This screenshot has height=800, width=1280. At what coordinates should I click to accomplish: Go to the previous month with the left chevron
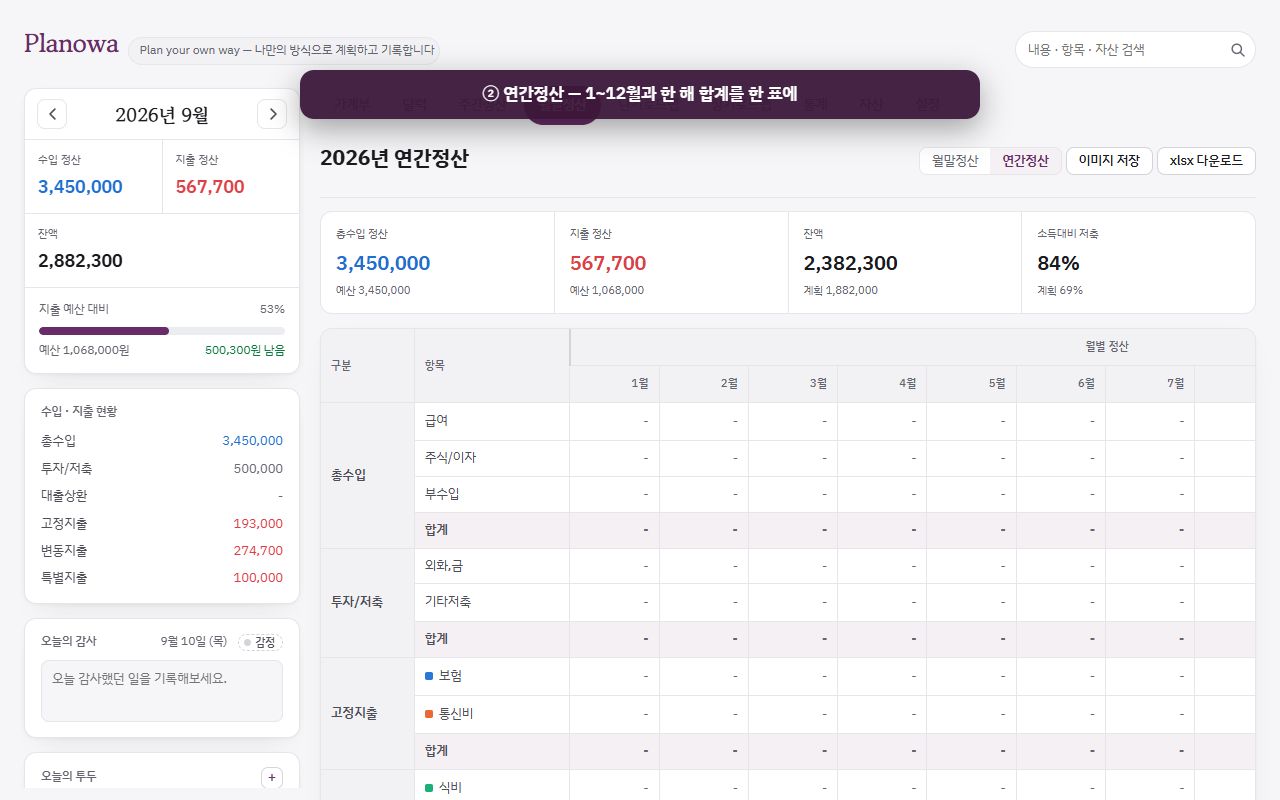52,114
